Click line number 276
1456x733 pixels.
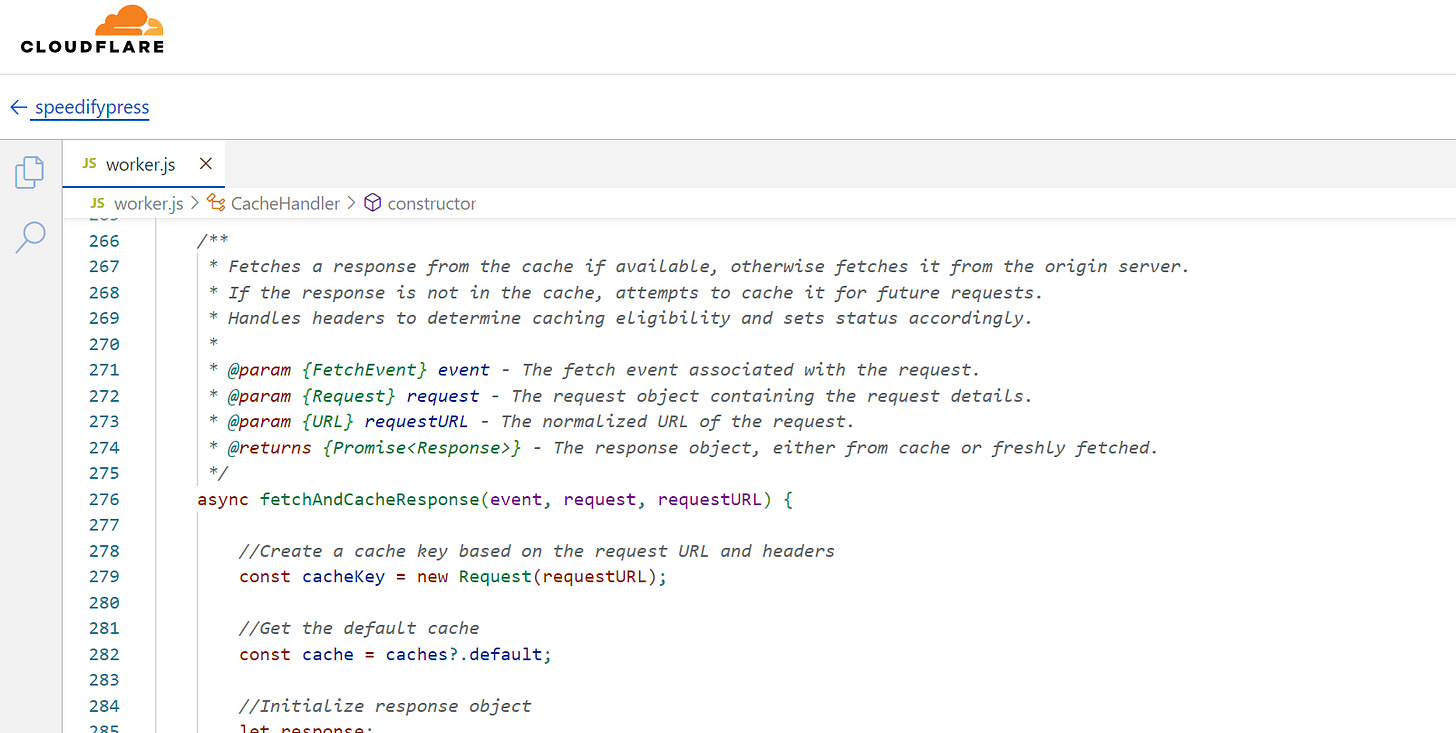click(104, 499)
